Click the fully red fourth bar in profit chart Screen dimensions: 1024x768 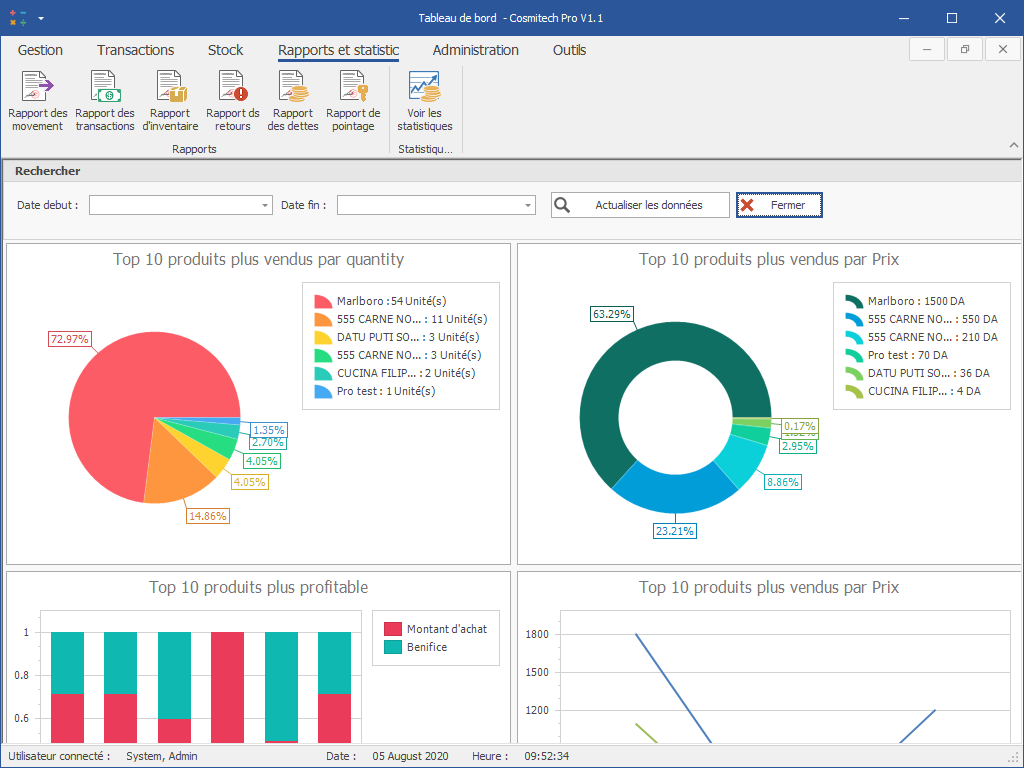coord(227,687)
